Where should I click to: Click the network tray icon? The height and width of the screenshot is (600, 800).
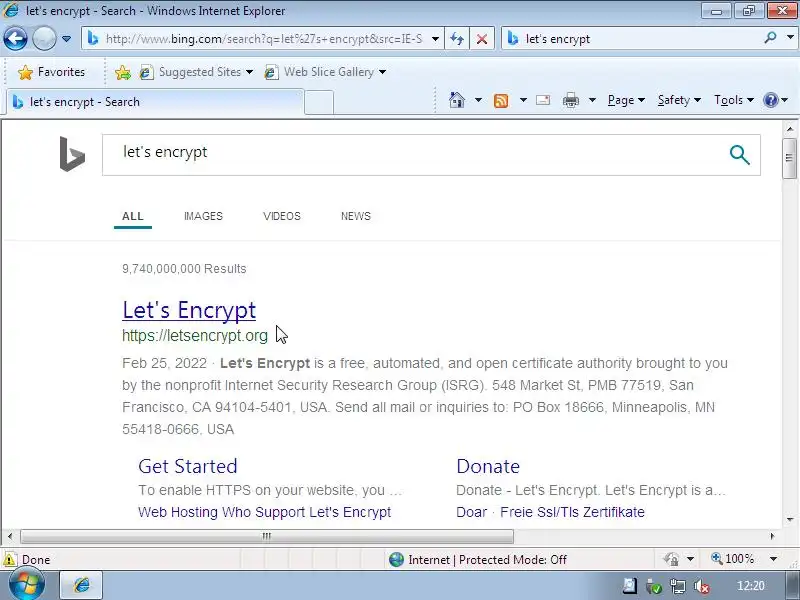tap(678, 587)
